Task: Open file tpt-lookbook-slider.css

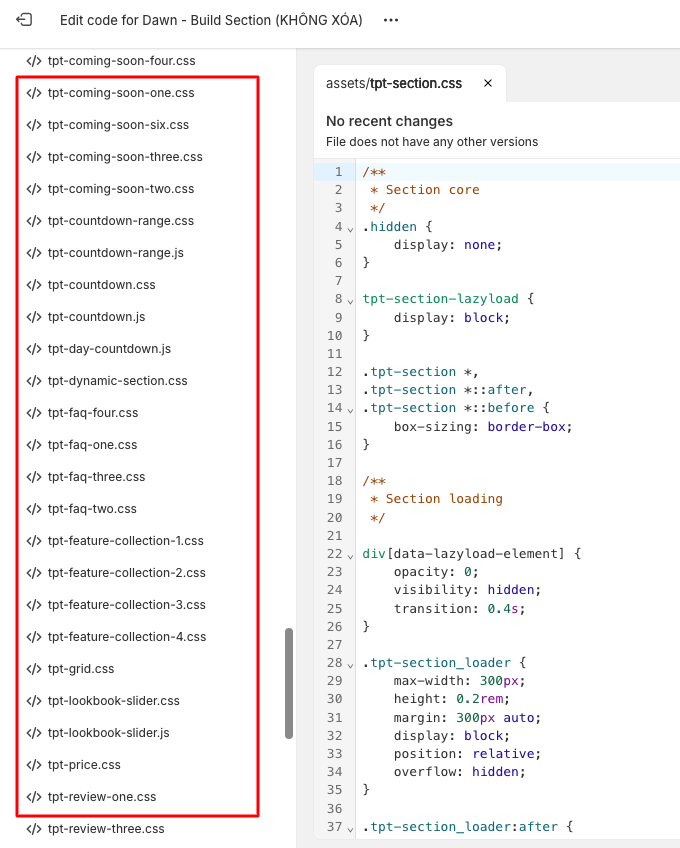Action: click(114, 700)
